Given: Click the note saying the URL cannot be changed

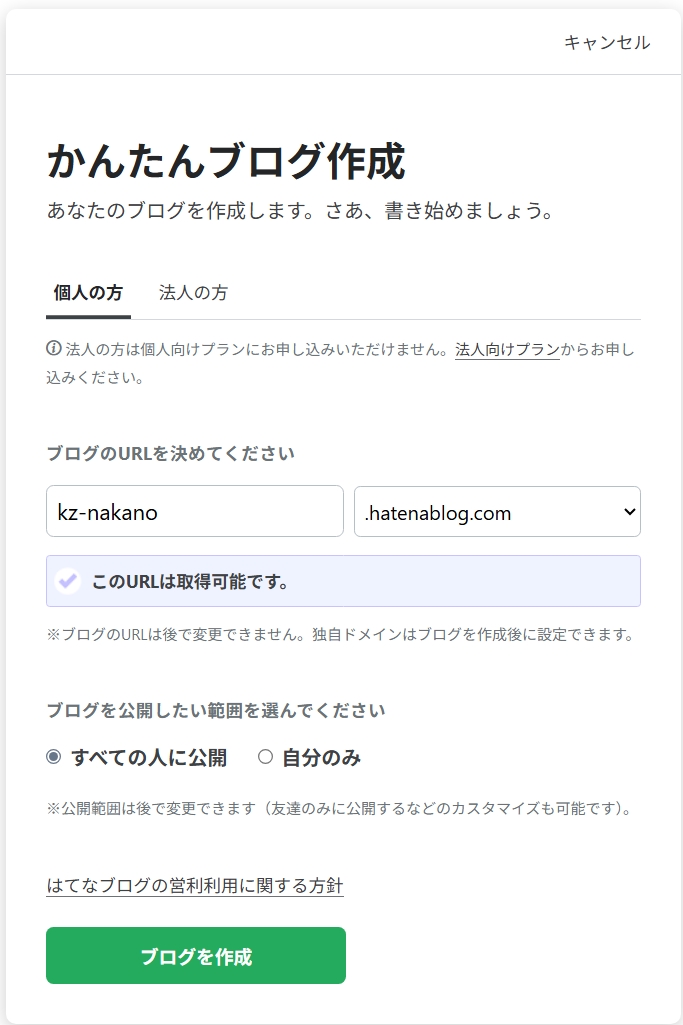Looking at the screenshot, I should coord(340,635).
